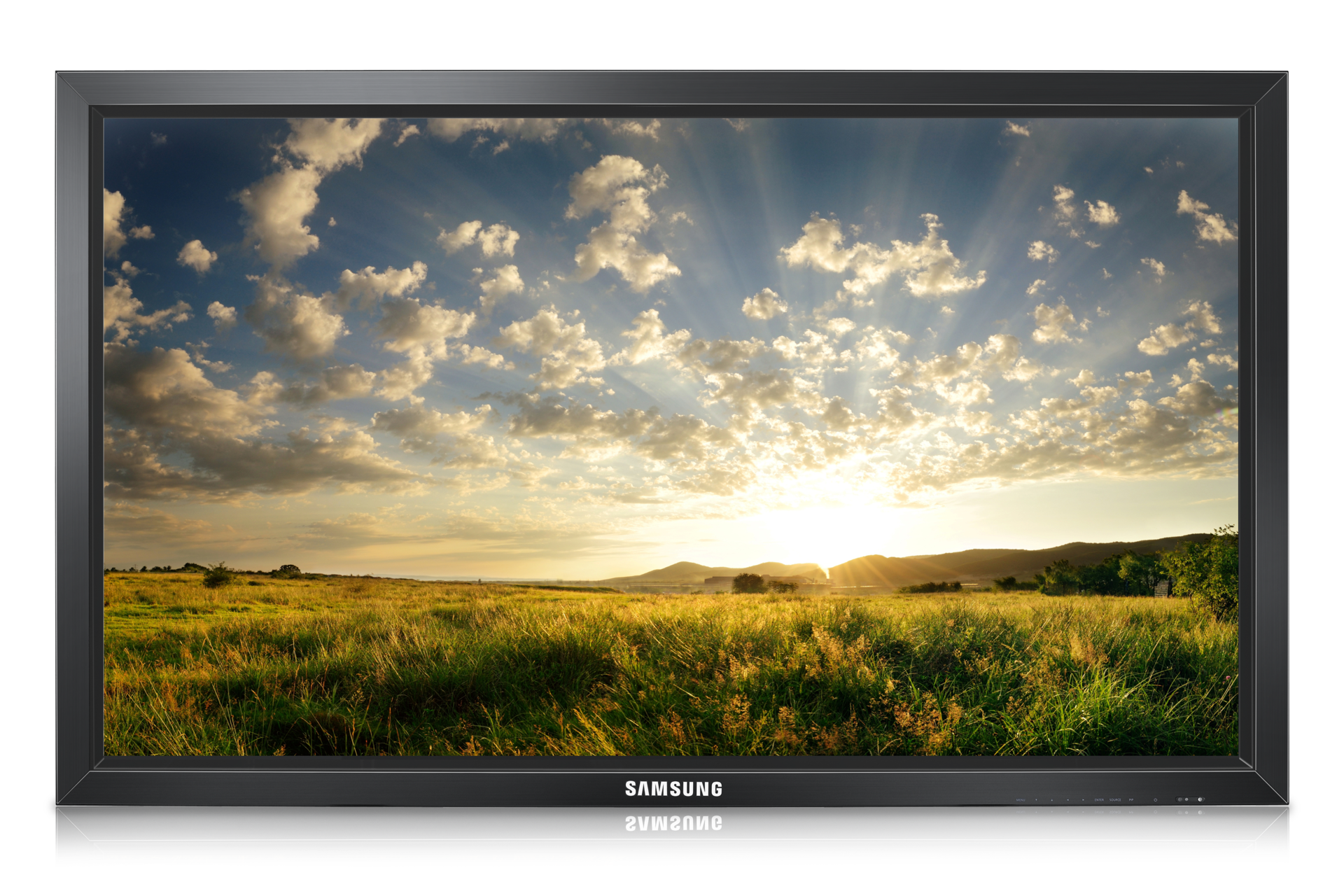Tap the down arrow on the monitor bezel
The height and width of the screenshot is (896, 1344).
[1036, 800]
